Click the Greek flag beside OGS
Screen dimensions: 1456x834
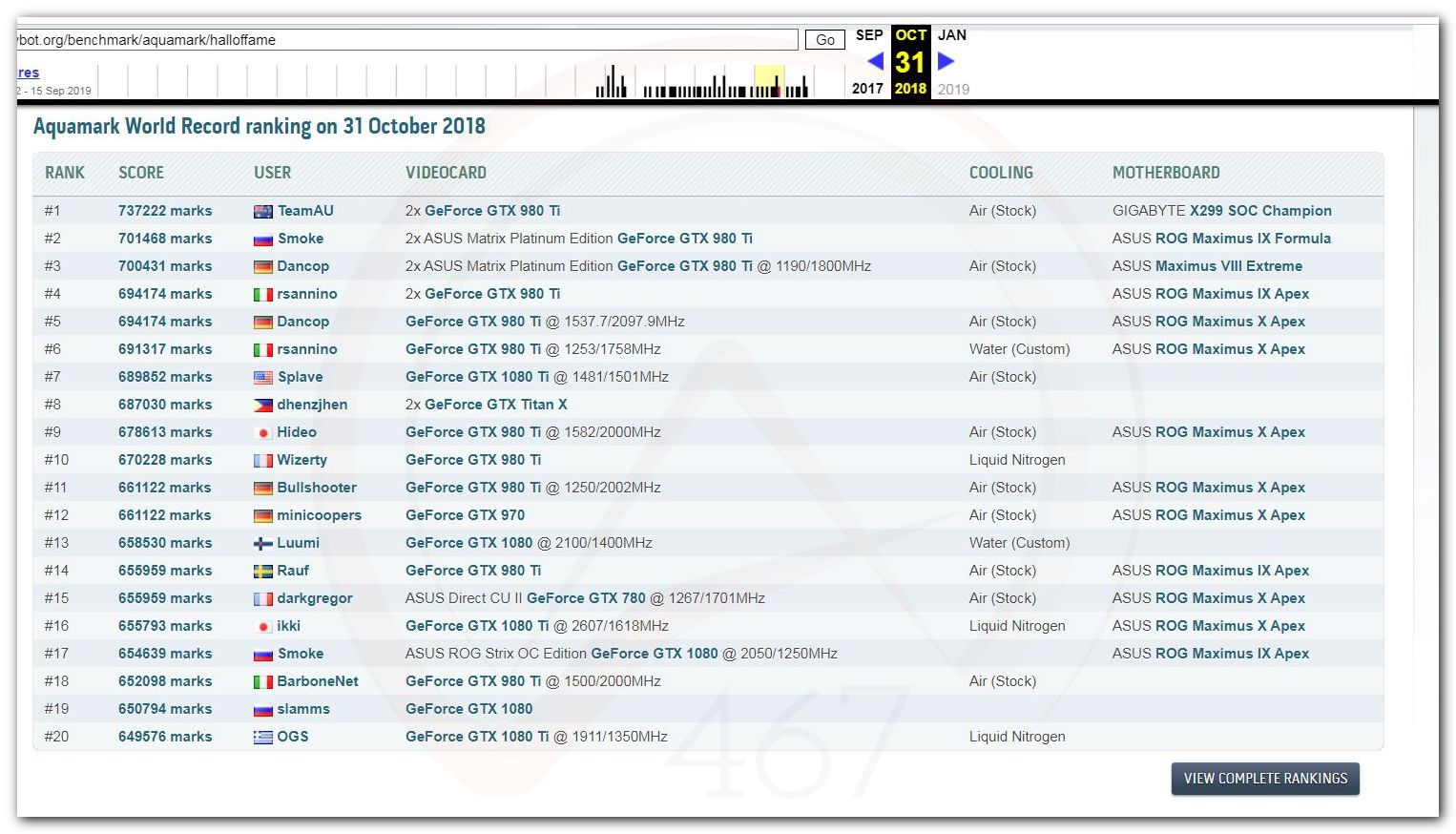(x=263, y=738)
